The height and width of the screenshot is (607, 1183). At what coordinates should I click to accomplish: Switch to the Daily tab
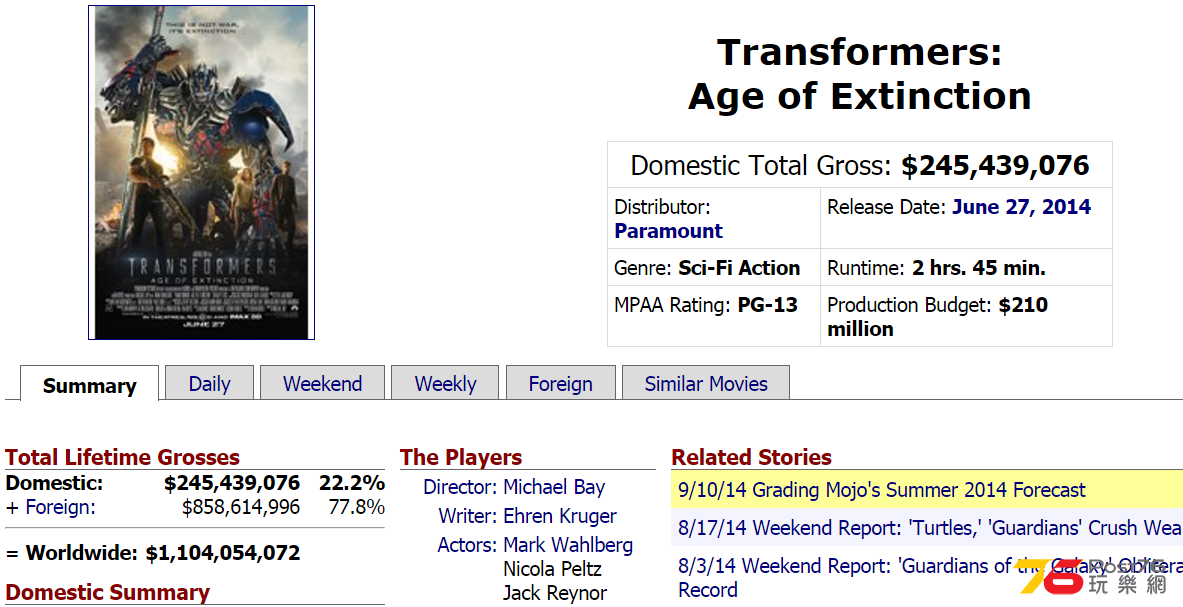click(x=210, y=383)
